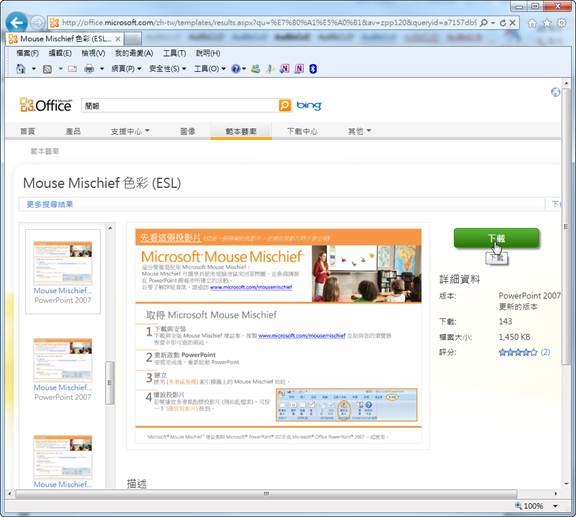
Task: Open the 安全性(S) dropdown
Action: [x=168, y=69]
